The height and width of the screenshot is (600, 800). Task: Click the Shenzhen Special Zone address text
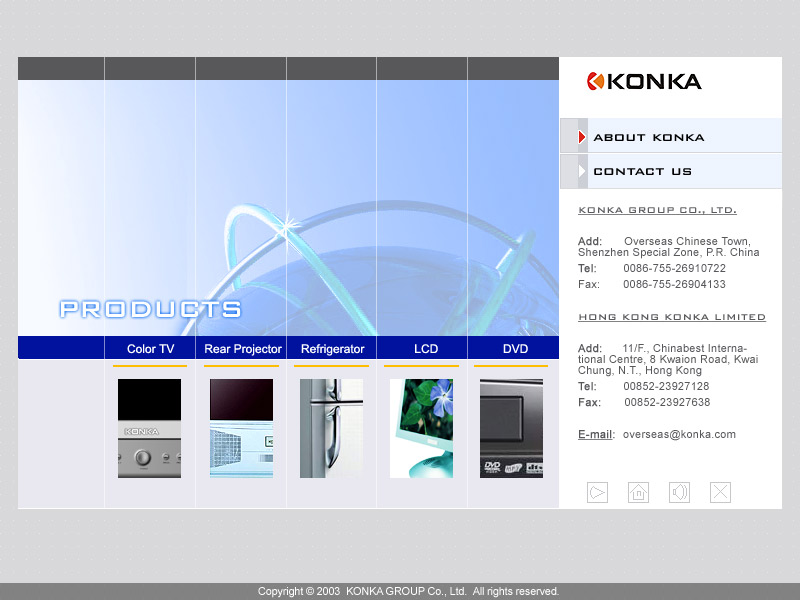pyautogui.click(x=668, y=246)
